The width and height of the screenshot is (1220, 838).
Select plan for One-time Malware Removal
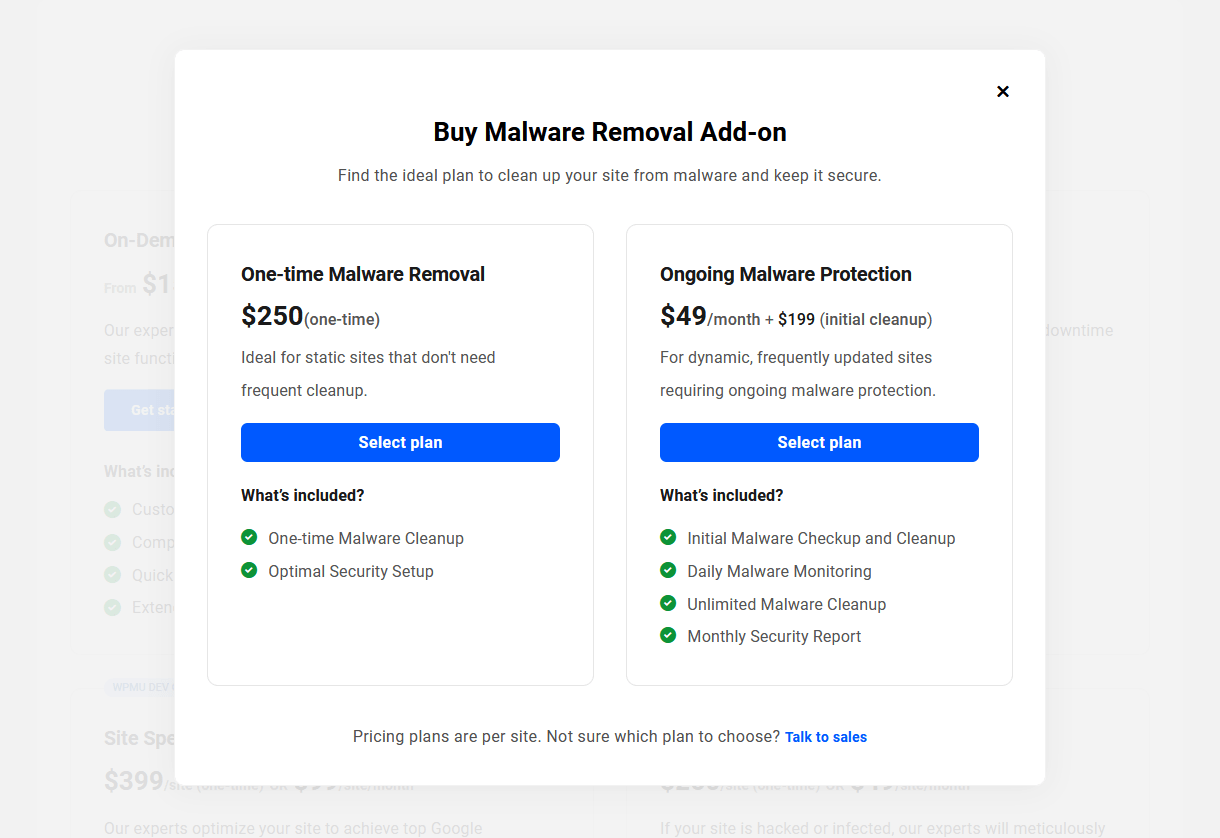point(400,442)
